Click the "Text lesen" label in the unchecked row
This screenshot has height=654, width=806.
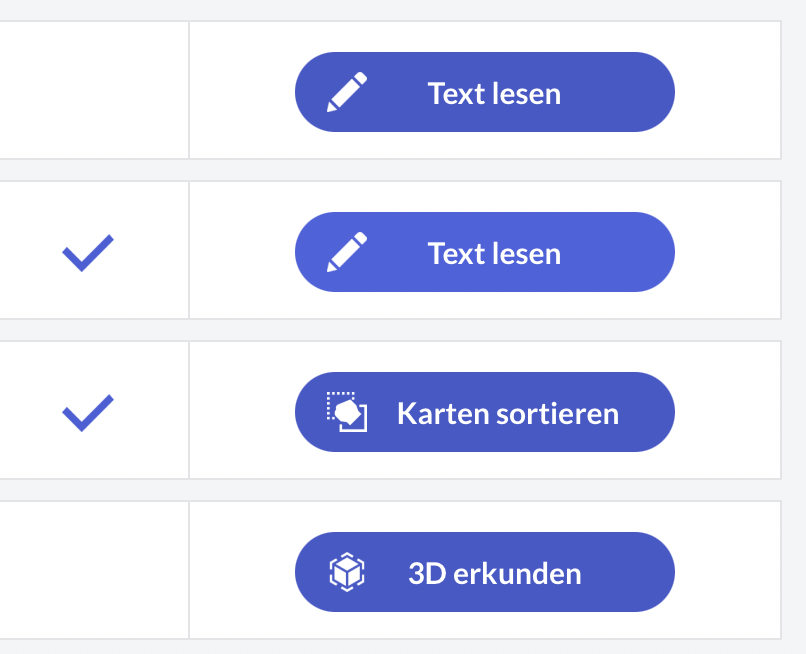pos(494,93)
